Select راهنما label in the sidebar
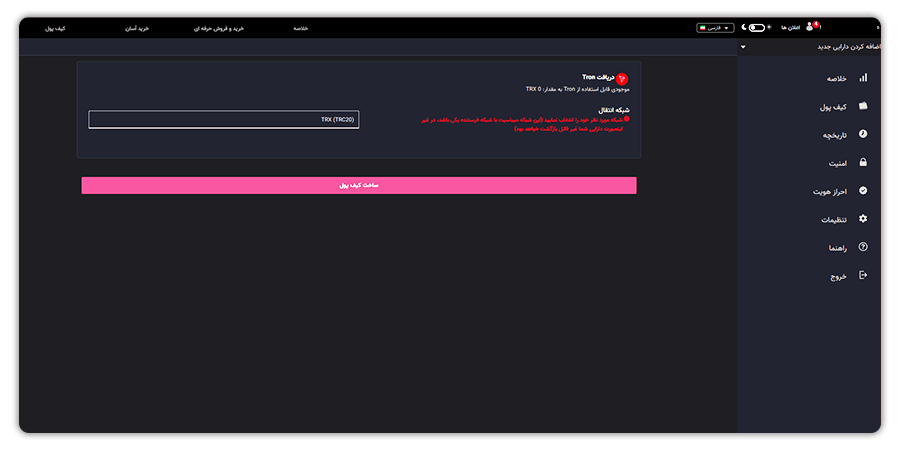 [837, 247]
